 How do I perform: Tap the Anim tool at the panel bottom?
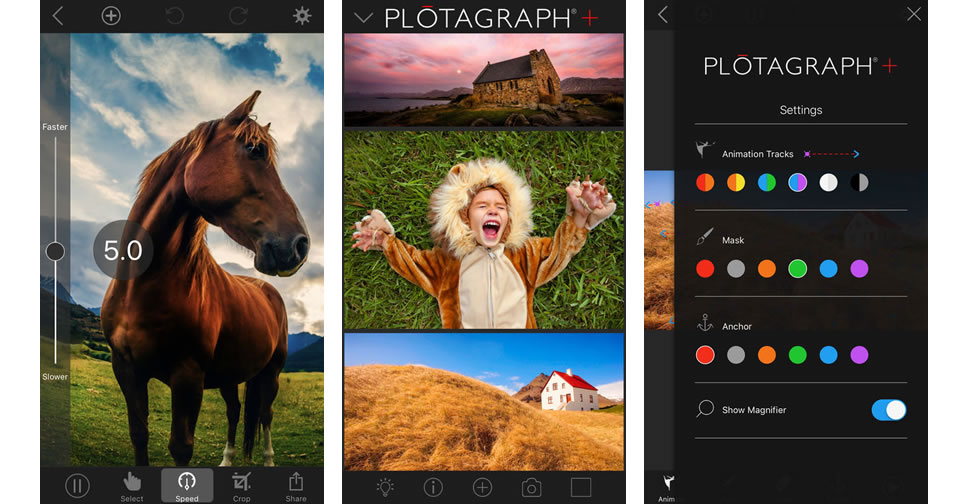pos(667,488)
